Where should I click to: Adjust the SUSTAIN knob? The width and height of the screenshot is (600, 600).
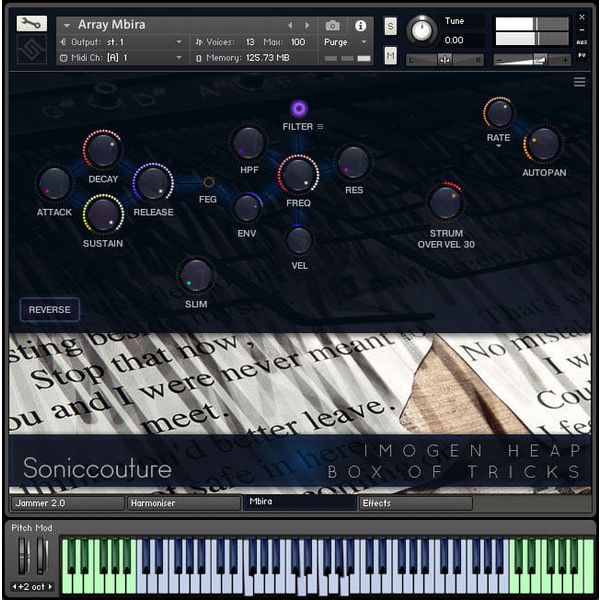[x=103, y=215]
